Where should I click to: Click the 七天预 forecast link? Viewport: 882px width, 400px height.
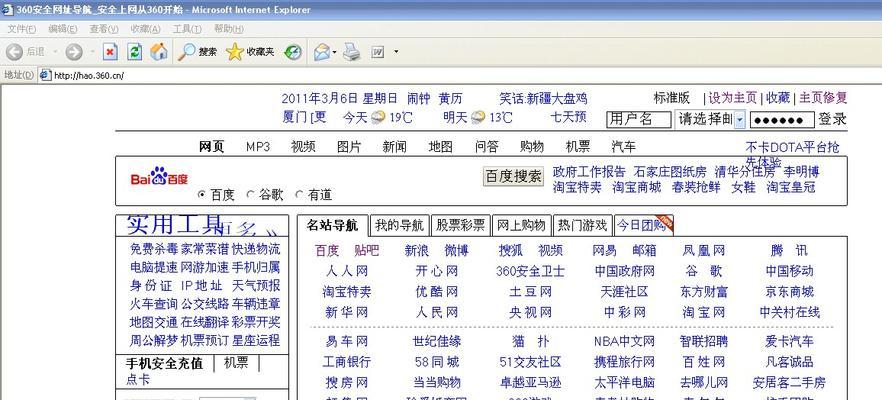(x=569, y=117)
